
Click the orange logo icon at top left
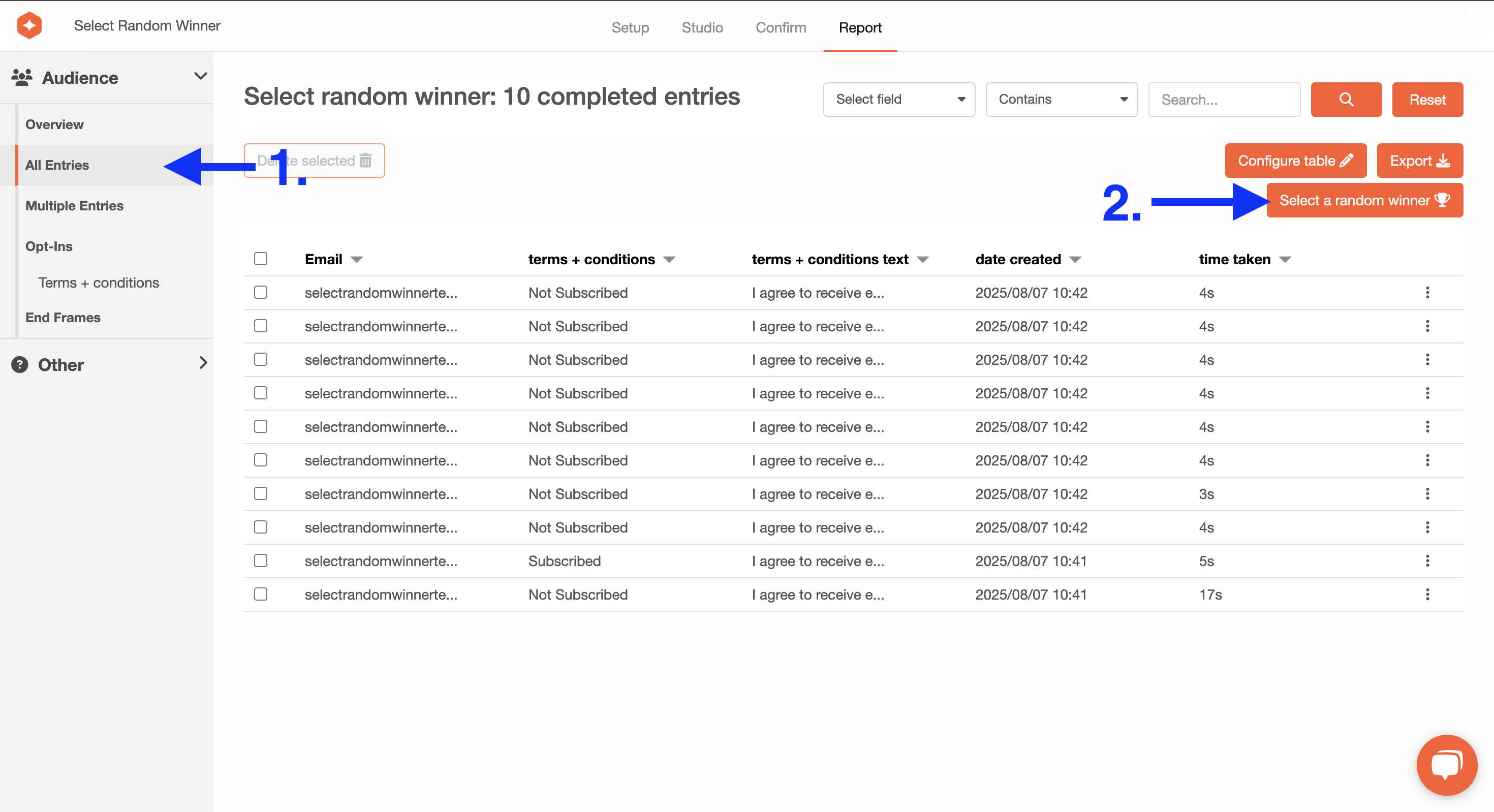(29, 25)
